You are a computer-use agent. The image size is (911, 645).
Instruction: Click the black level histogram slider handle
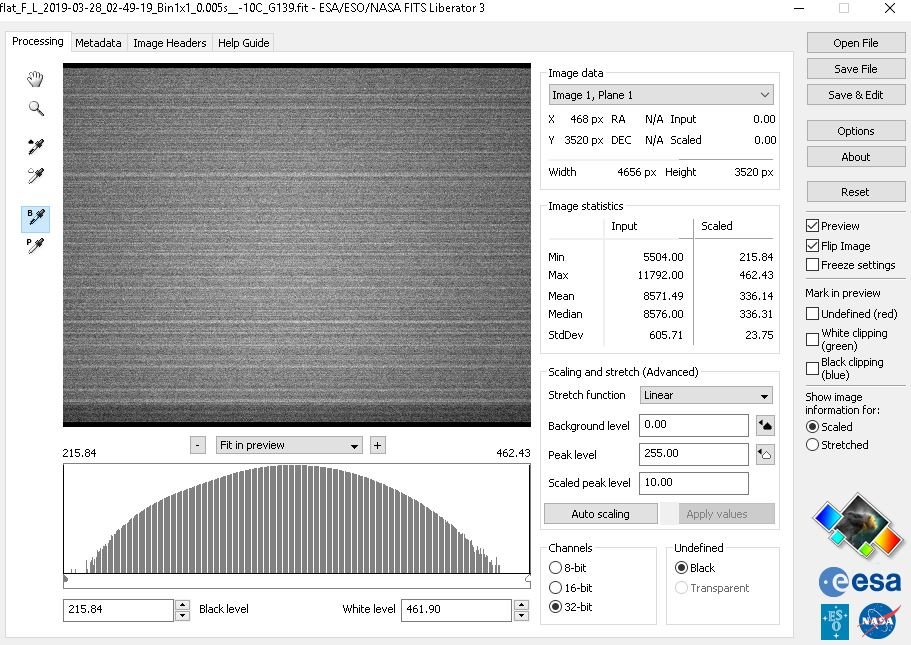coord(66,579)
